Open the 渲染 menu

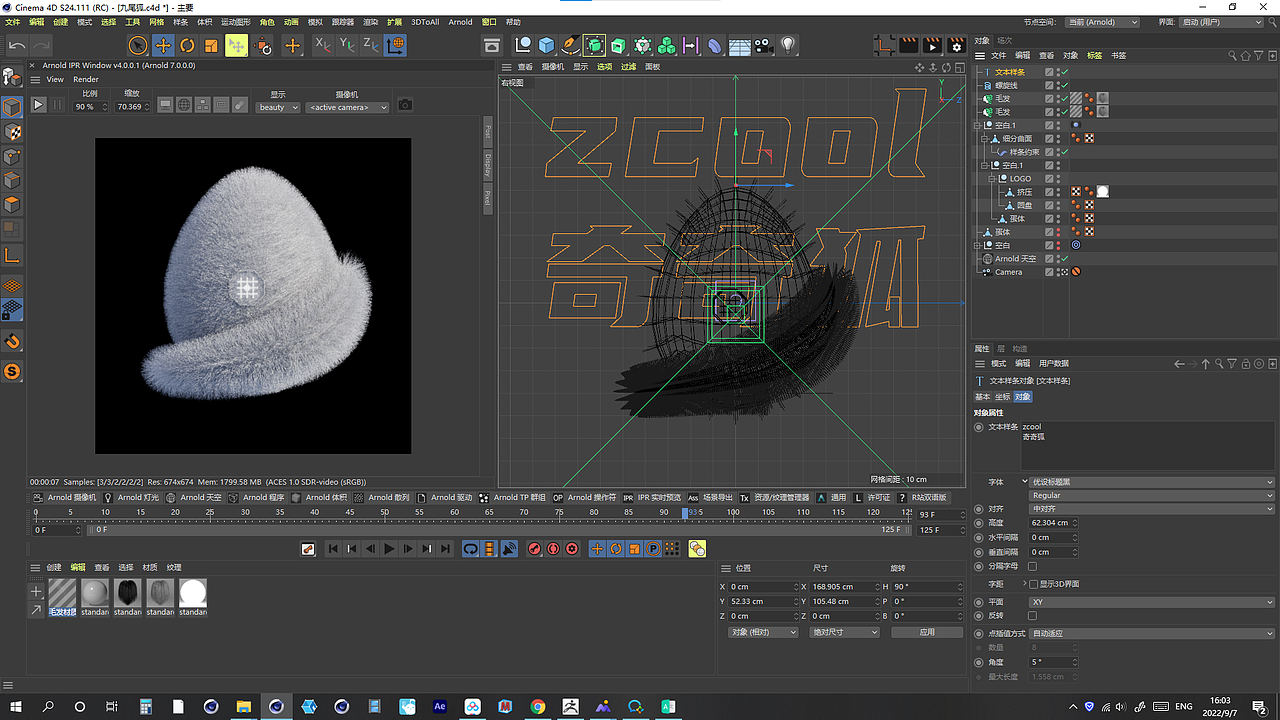coord(370,21)
